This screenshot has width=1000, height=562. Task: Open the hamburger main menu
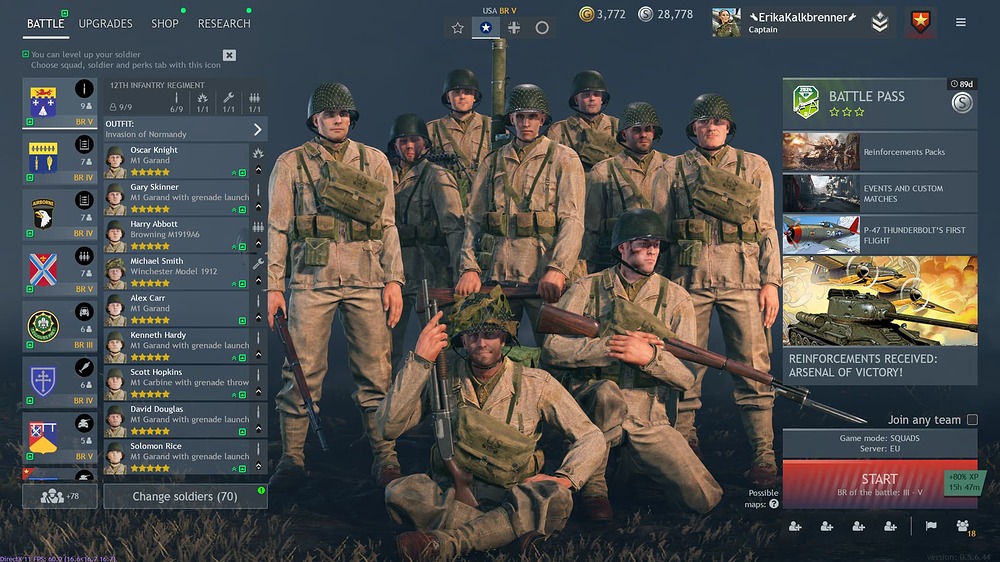point(960,22)
